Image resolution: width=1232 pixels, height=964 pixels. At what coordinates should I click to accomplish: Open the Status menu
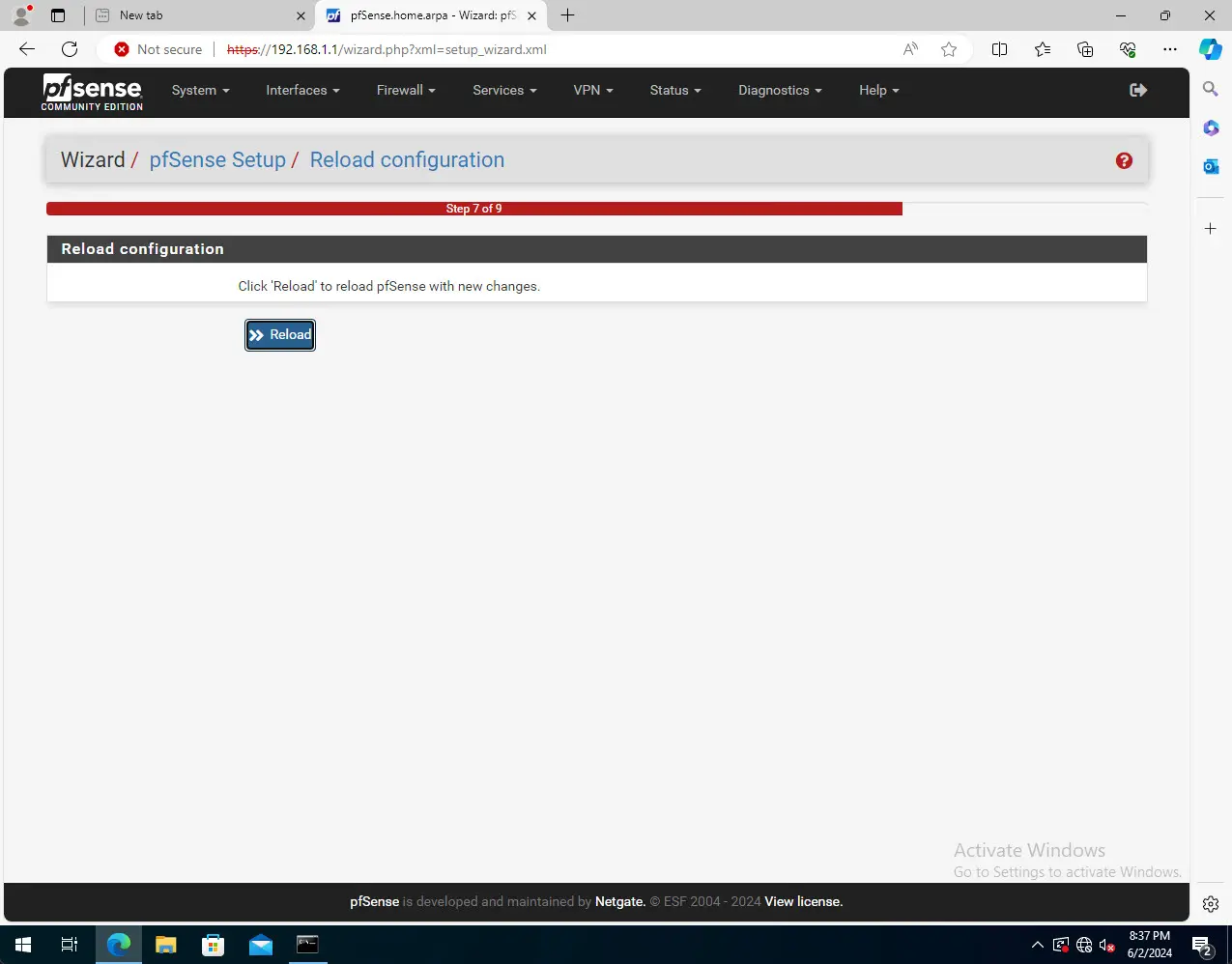pos(675,90)
